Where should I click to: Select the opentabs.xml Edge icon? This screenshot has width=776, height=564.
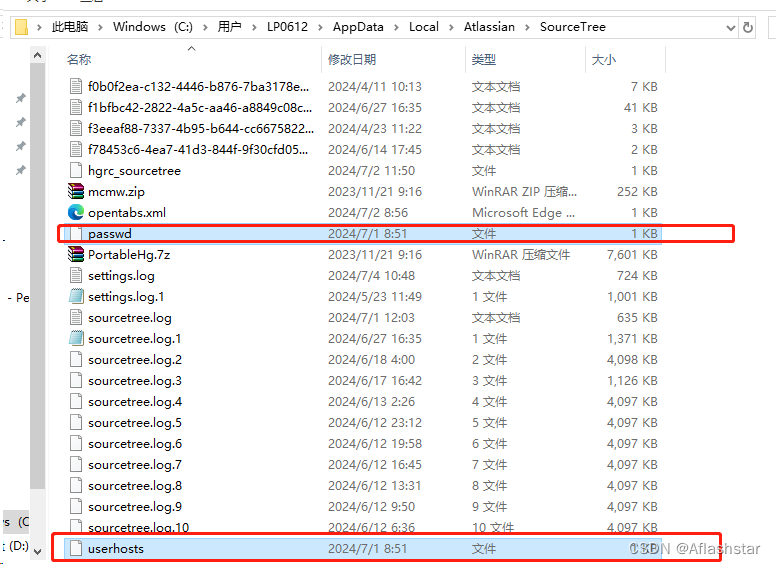(x=76, y=213)
